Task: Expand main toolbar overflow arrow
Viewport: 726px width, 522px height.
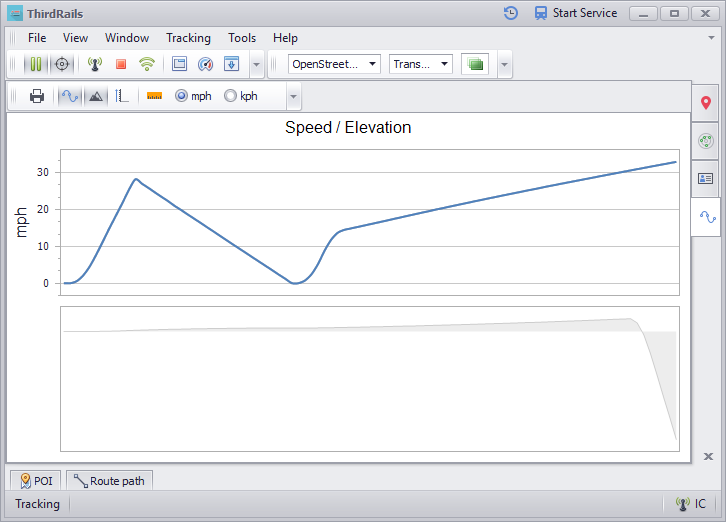Action: tap(257, 64)
